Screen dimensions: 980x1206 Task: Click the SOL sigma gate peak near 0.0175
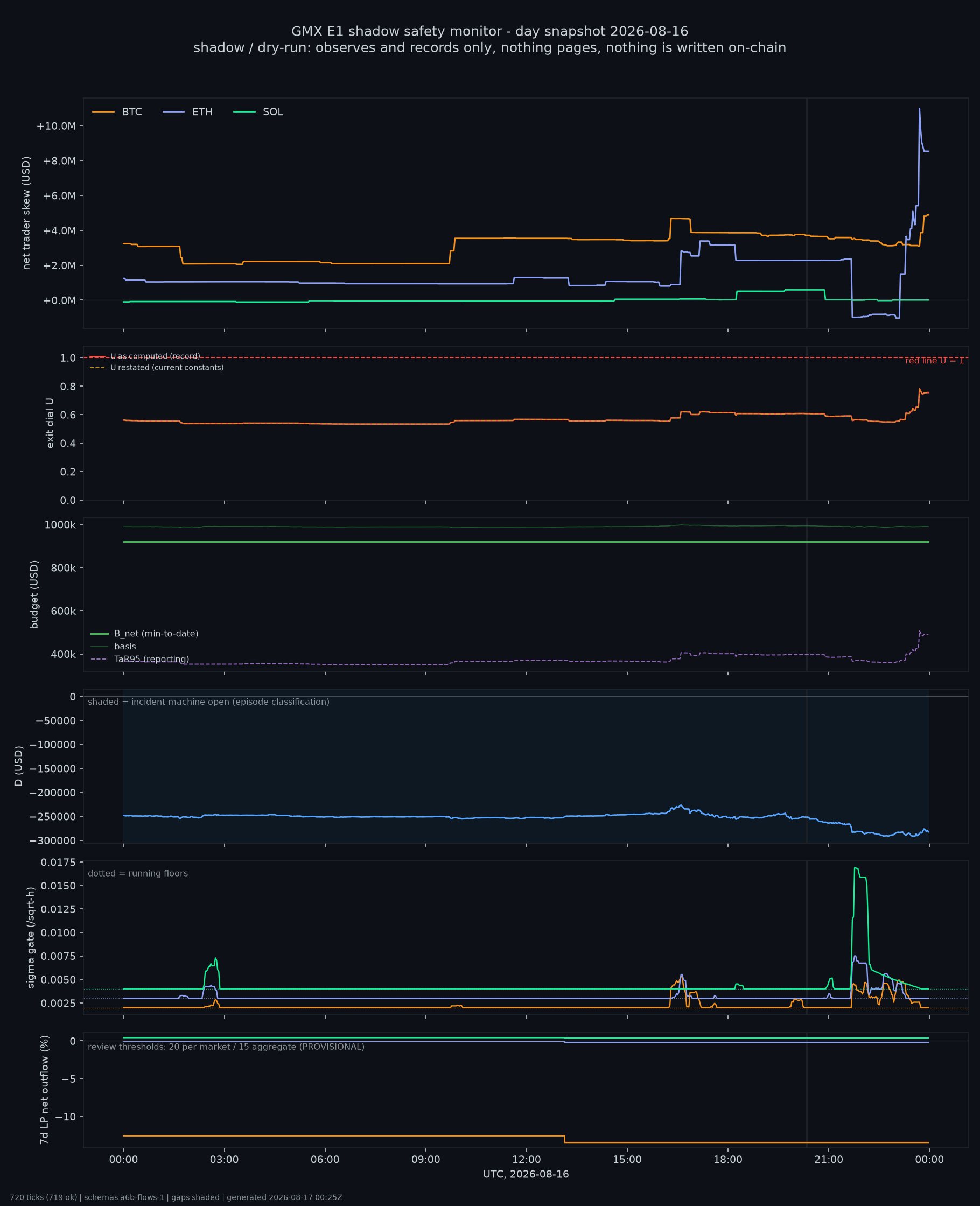[x=856, y=868]
